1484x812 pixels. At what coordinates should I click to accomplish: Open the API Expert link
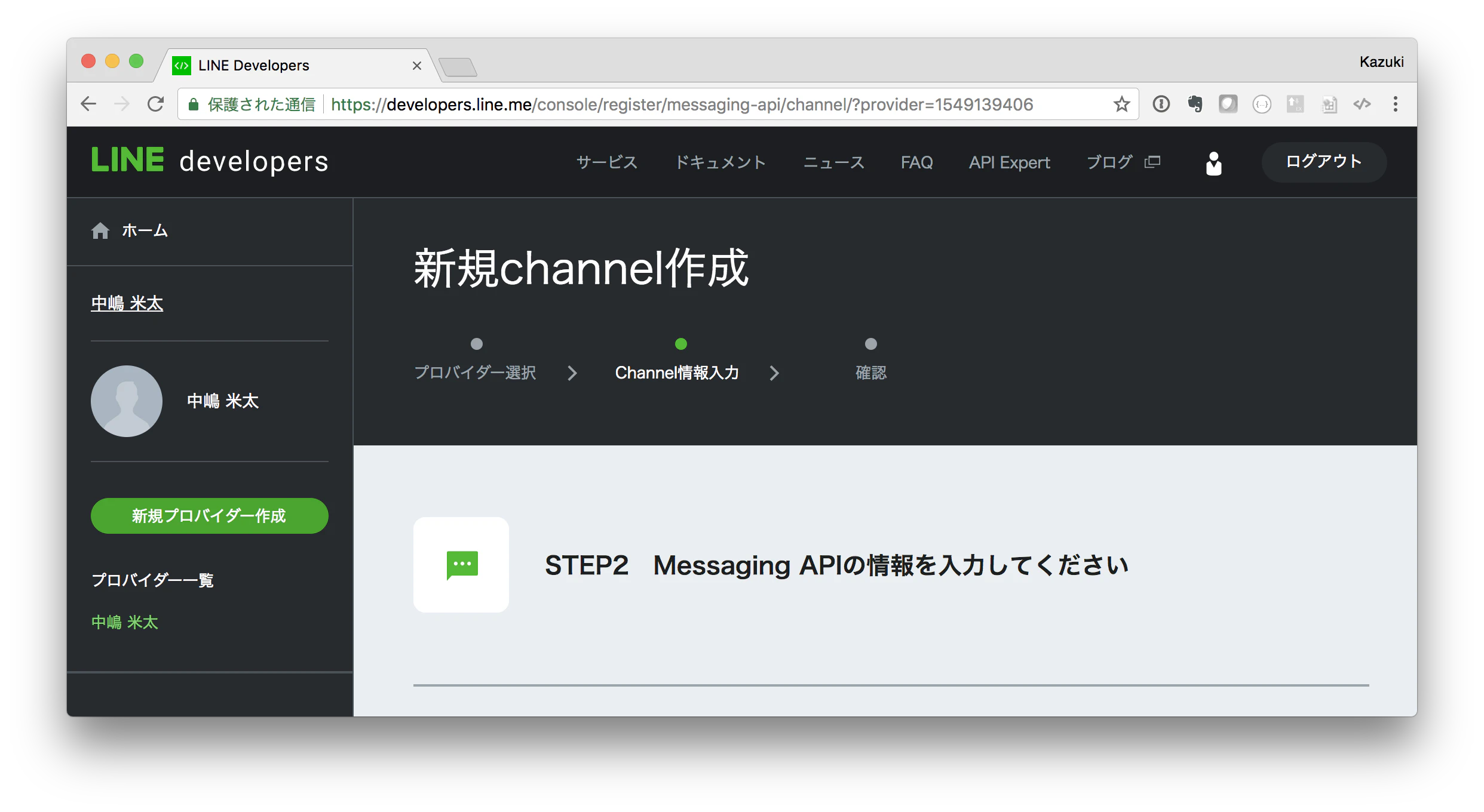1010,162
